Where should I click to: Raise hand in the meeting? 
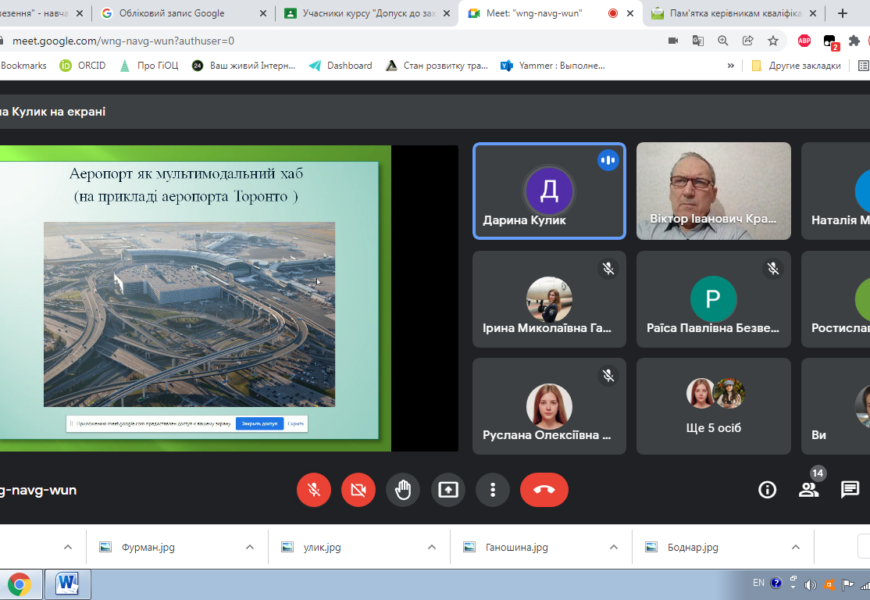pos(403,490)
